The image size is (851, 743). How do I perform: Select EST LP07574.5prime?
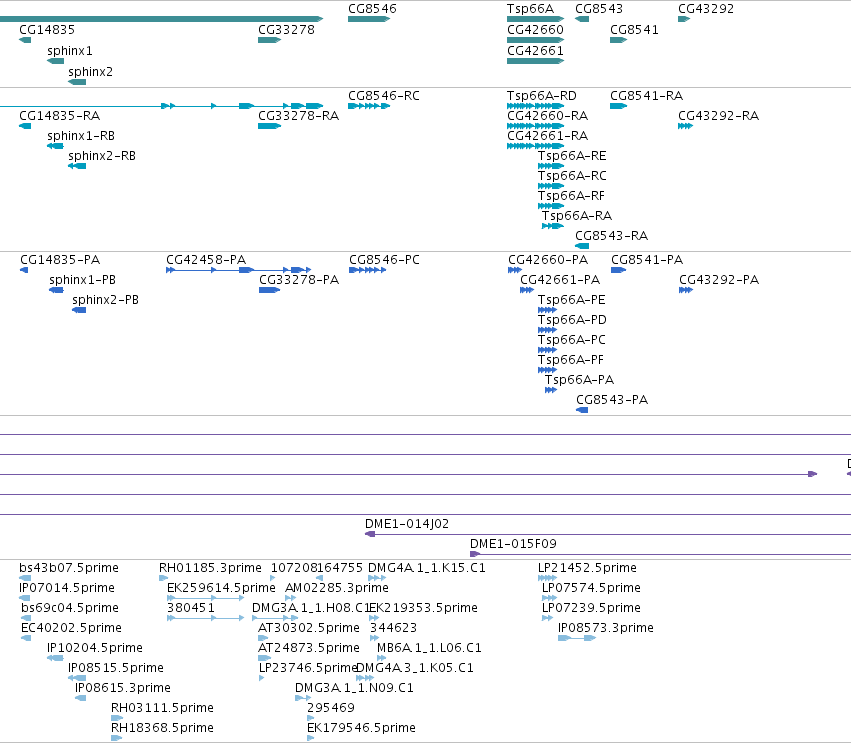pos(549,598)
